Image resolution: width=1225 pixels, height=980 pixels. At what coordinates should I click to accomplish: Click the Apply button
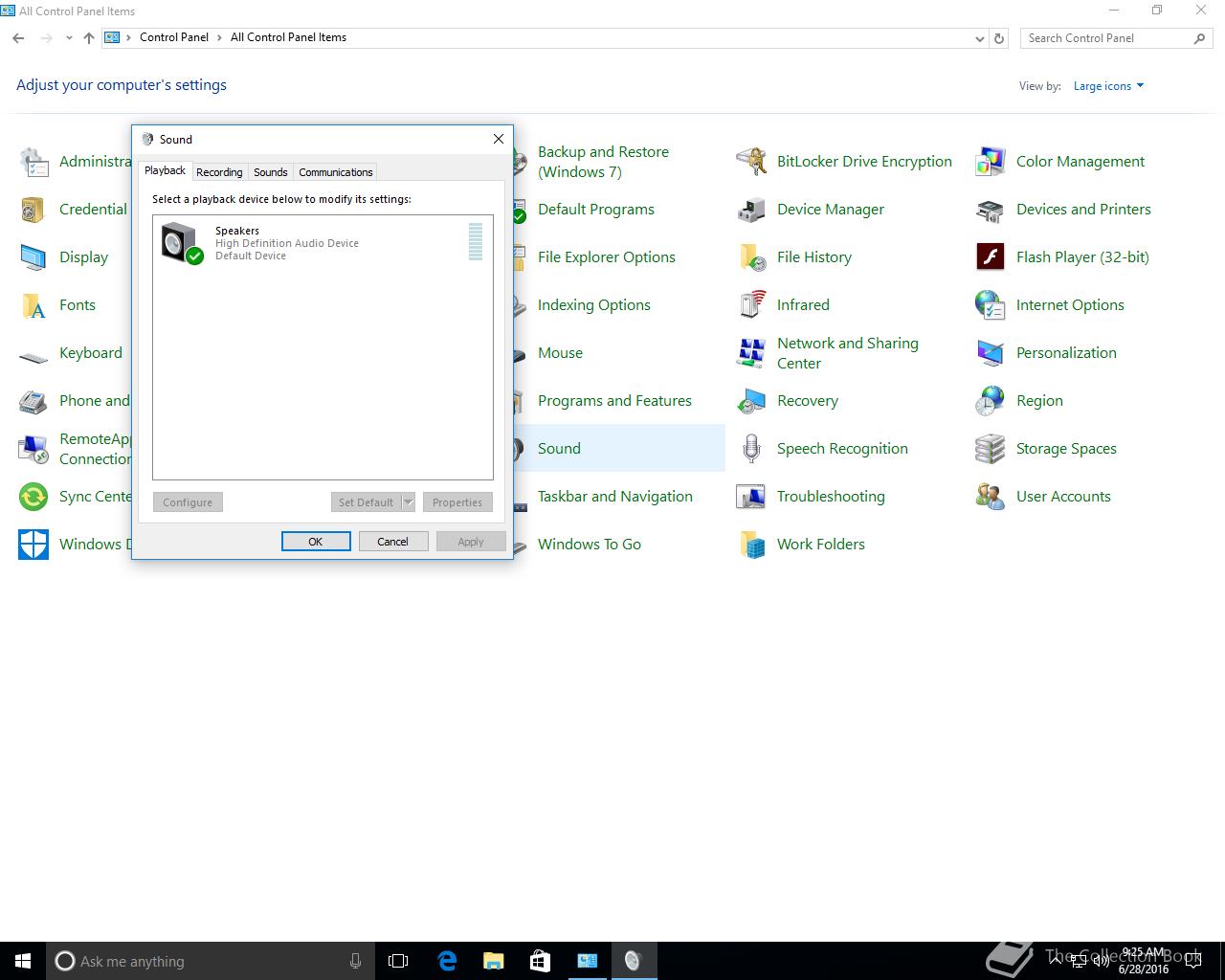(471, 542)
